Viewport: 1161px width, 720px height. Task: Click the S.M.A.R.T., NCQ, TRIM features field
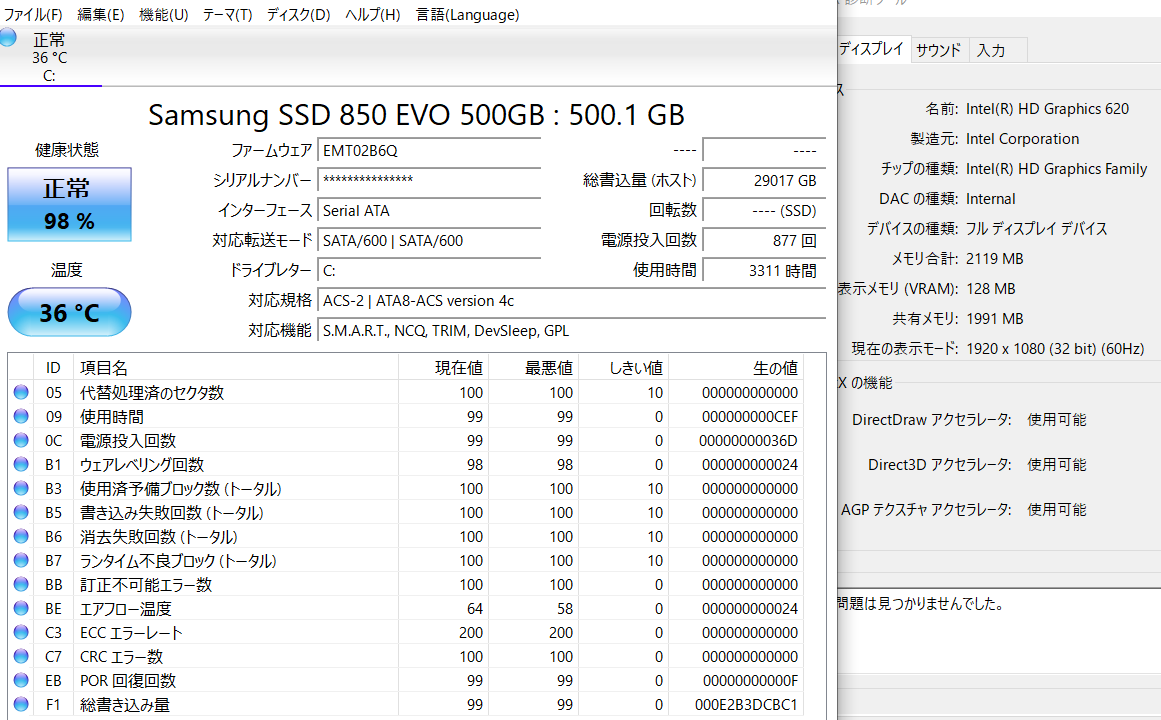pyautogui.click(x=572, y=331)
